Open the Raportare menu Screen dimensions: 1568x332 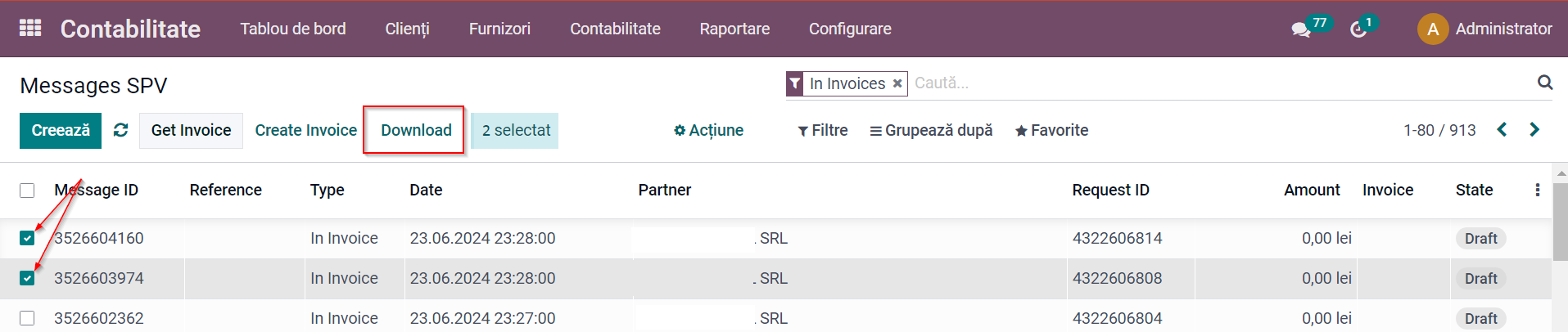pyautogui.click(x=734, y=29)
